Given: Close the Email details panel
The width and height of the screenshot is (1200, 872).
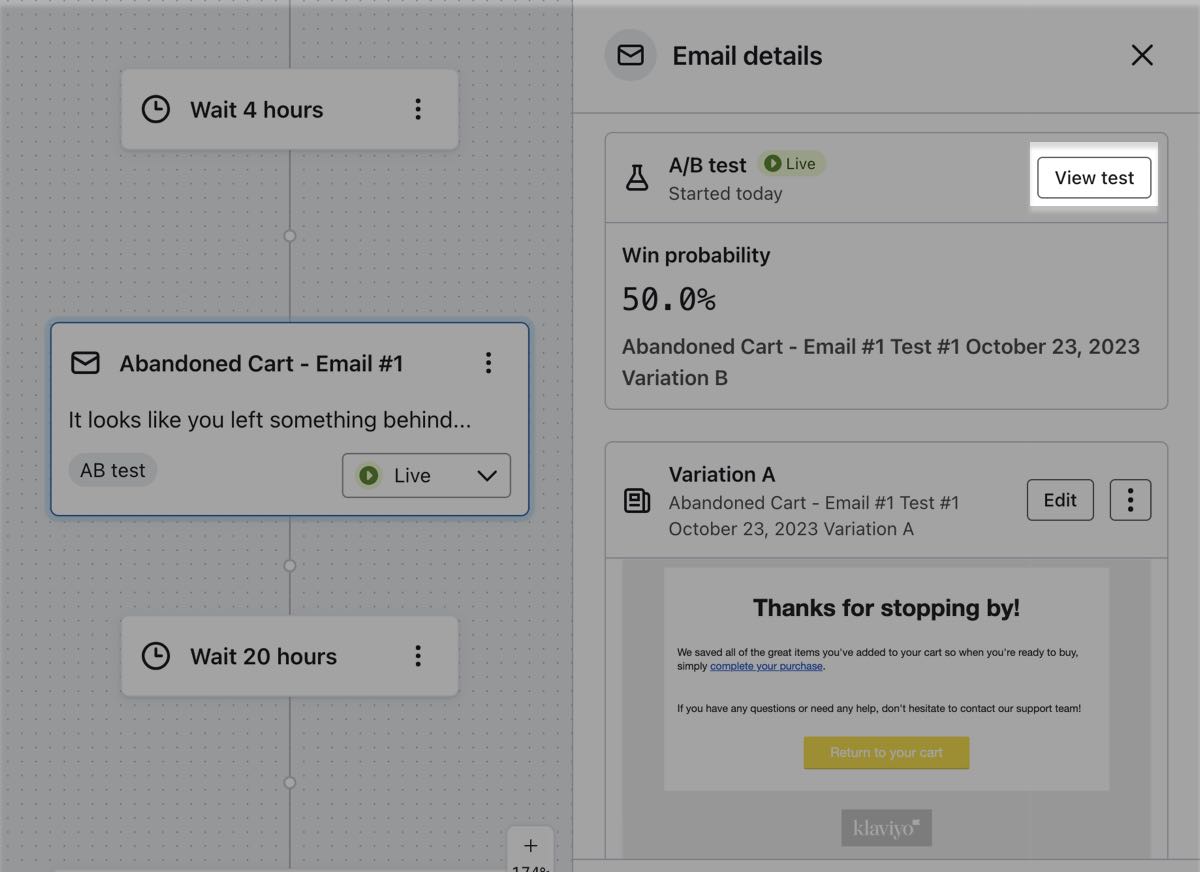Looking at the screenshot, I should (1142, 55).
